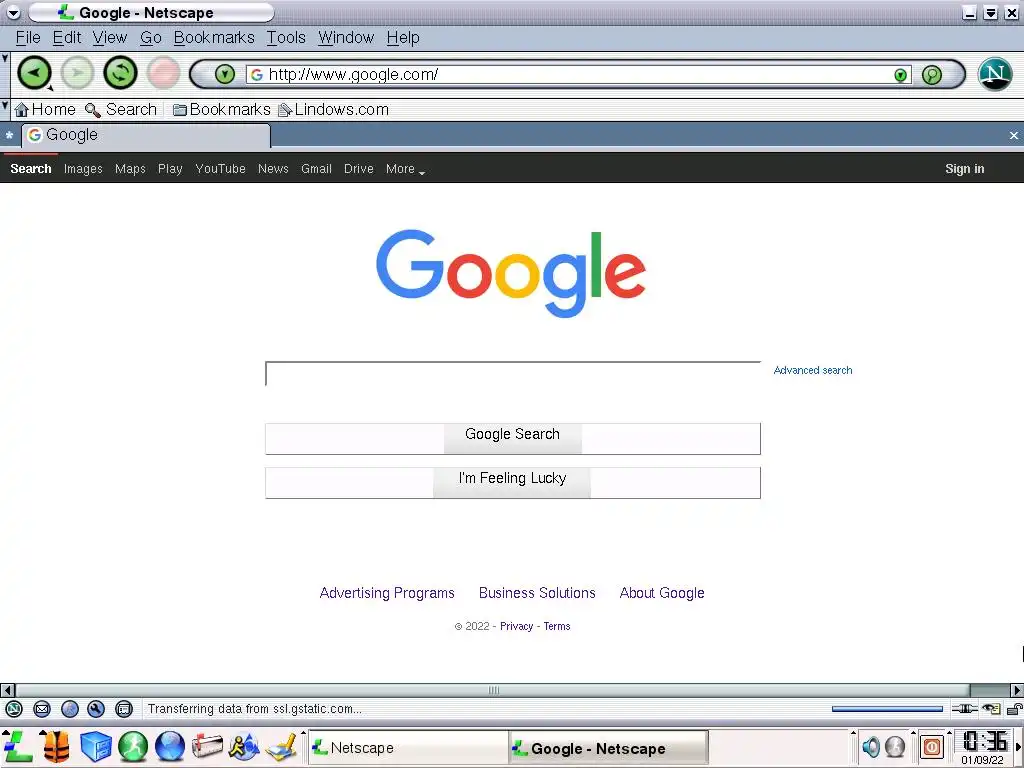Viewport: 1024px width, 768px height.
Task: Open the Advertising Programs link
Action: [387, 593]
